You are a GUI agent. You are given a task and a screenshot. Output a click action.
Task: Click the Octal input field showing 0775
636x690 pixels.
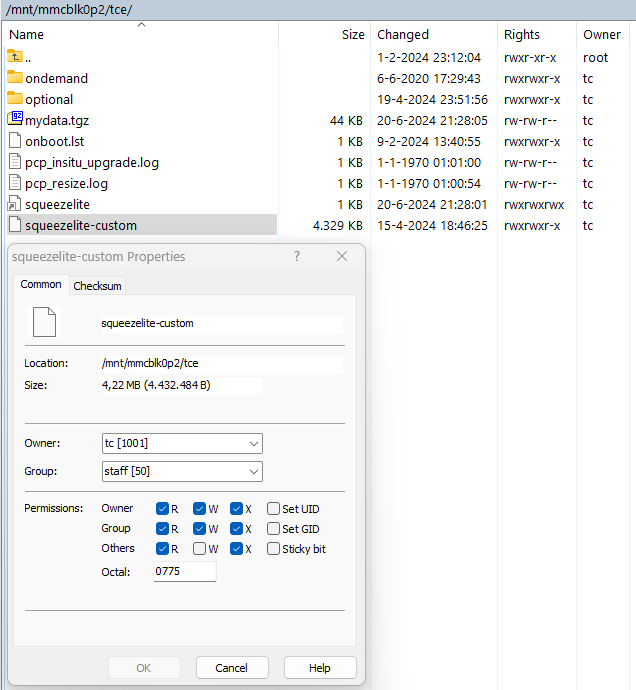(x=185, y=571)
